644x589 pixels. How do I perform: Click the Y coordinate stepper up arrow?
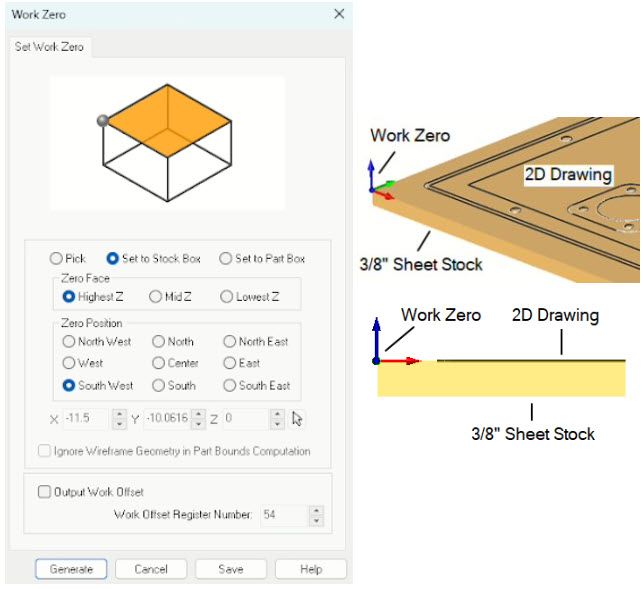coord(201,414)
